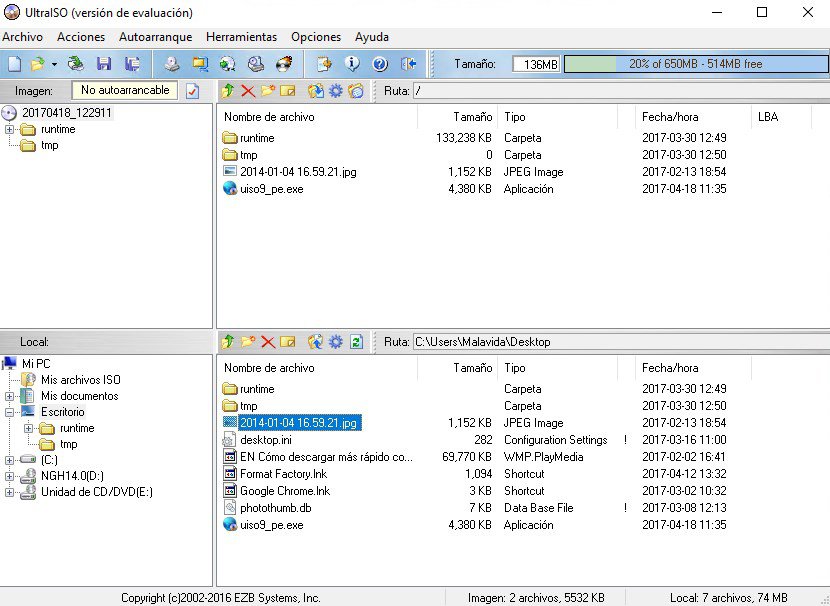Sort image files by Tamaño column header

(x=457, y=117)
